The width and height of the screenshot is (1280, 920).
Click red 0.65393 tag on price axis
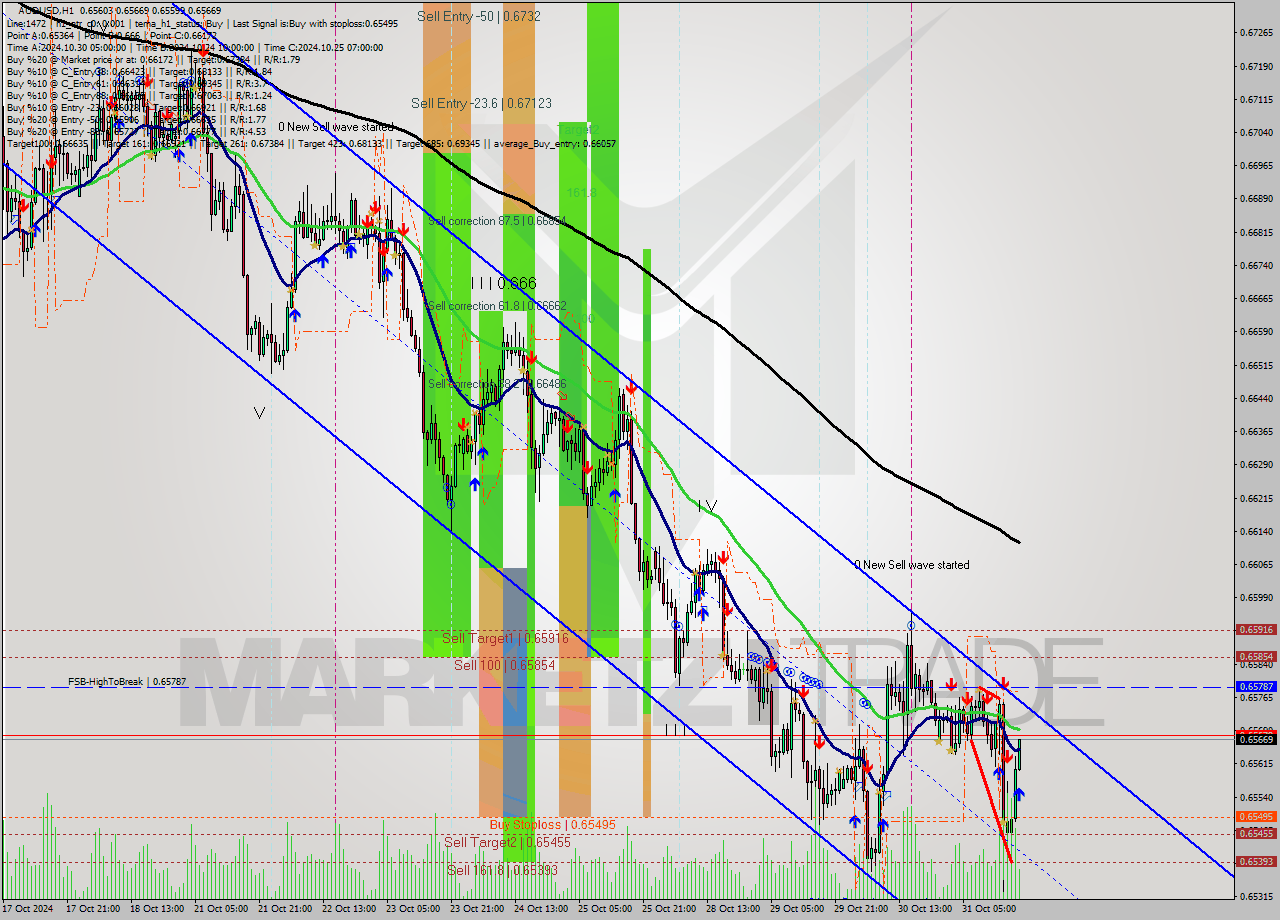coord(1256,861)
